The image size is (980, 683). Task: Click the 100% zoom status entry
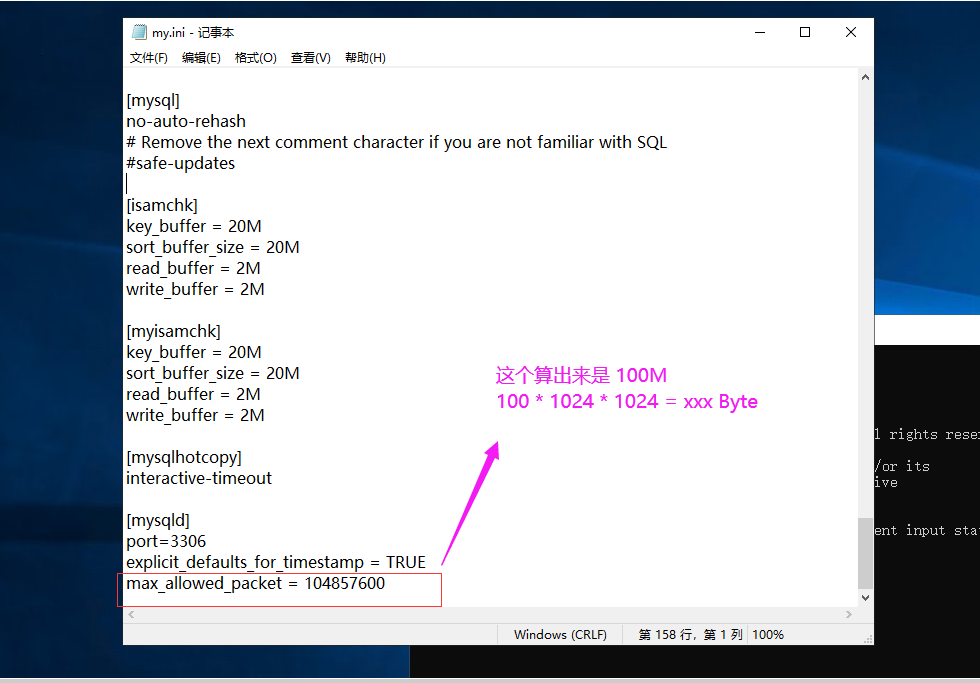coord(768,635)
